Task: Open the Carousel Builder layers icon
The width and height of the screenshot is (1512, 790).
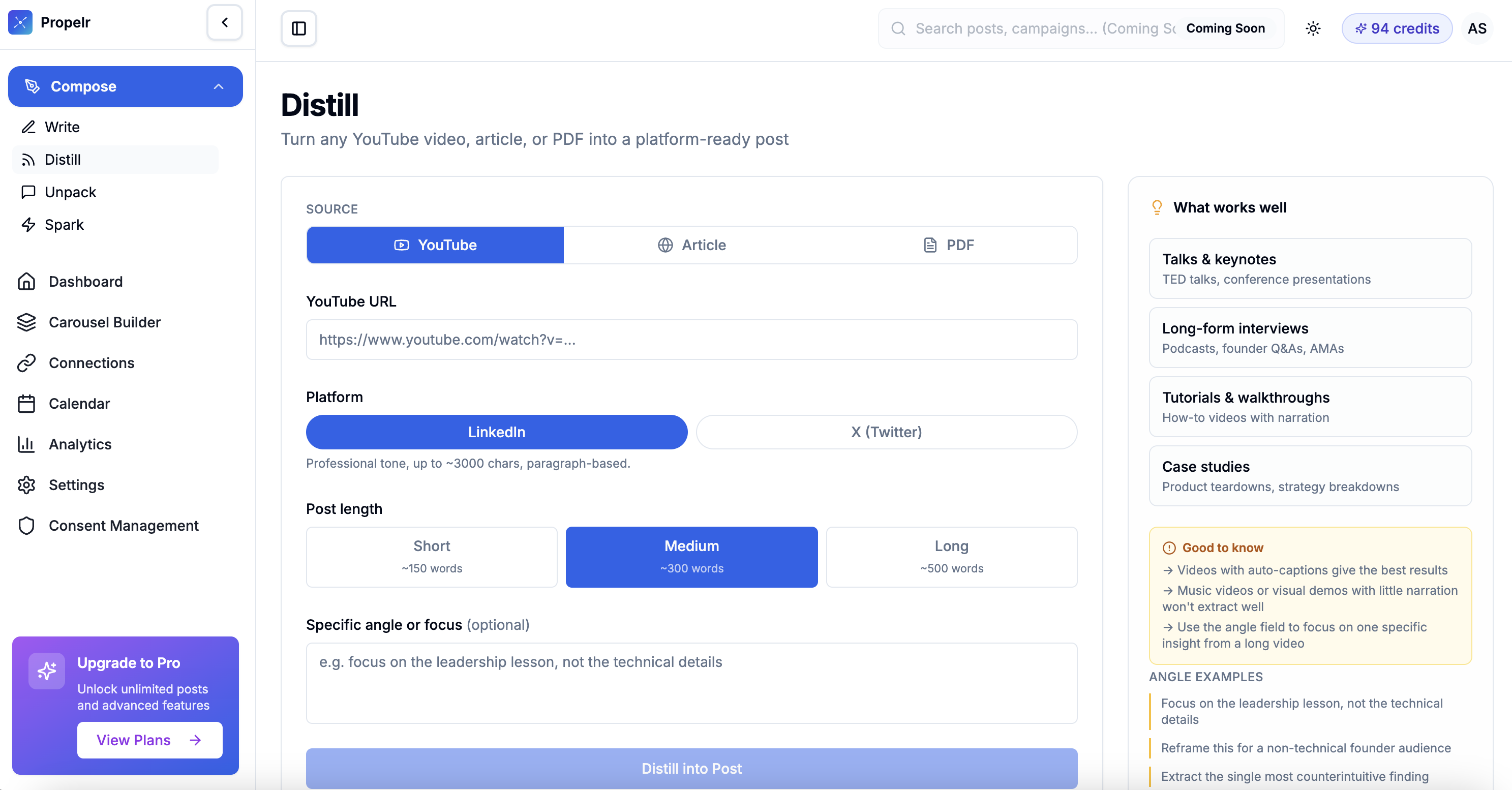Action: coord(26,322)
